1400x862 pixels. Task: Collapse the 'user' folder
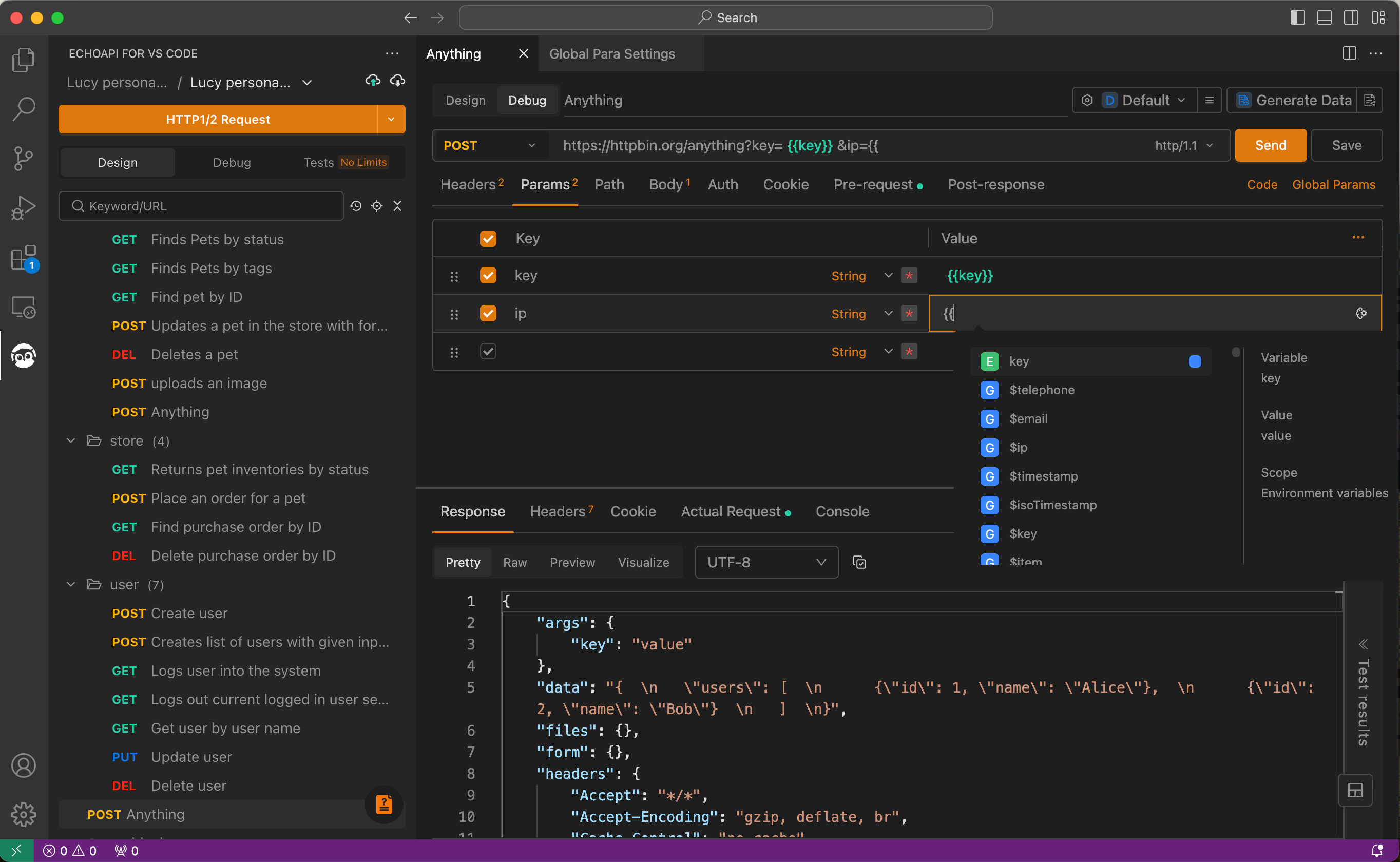coord(71,584)
